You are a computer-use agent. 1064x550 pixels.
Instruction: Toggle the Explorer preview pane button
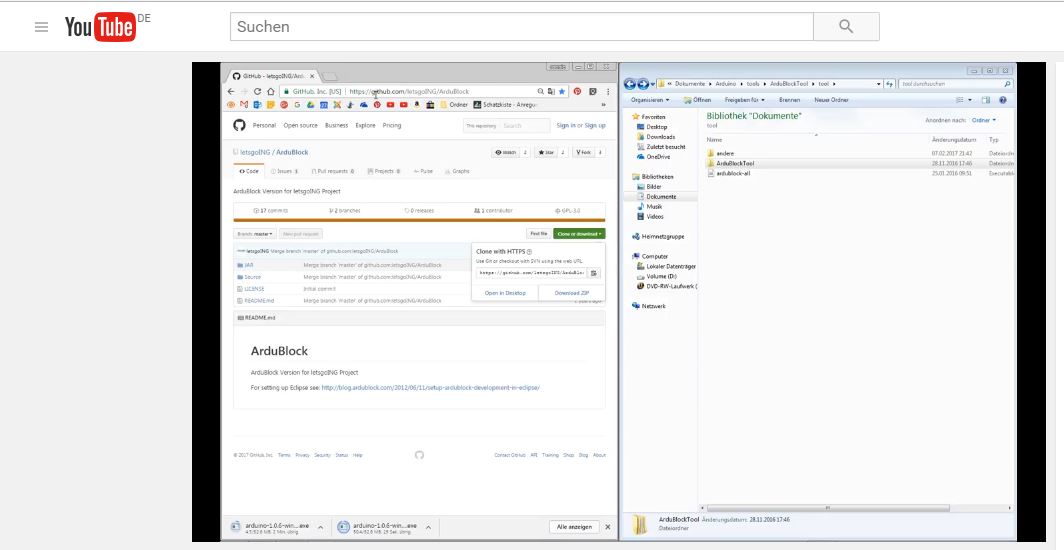point(986,100)
